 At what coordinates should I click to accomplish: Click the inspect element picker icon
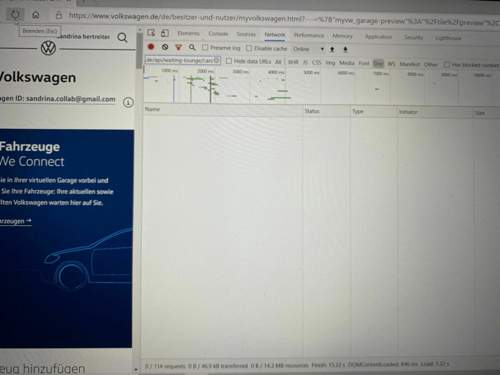pos(151,33)
